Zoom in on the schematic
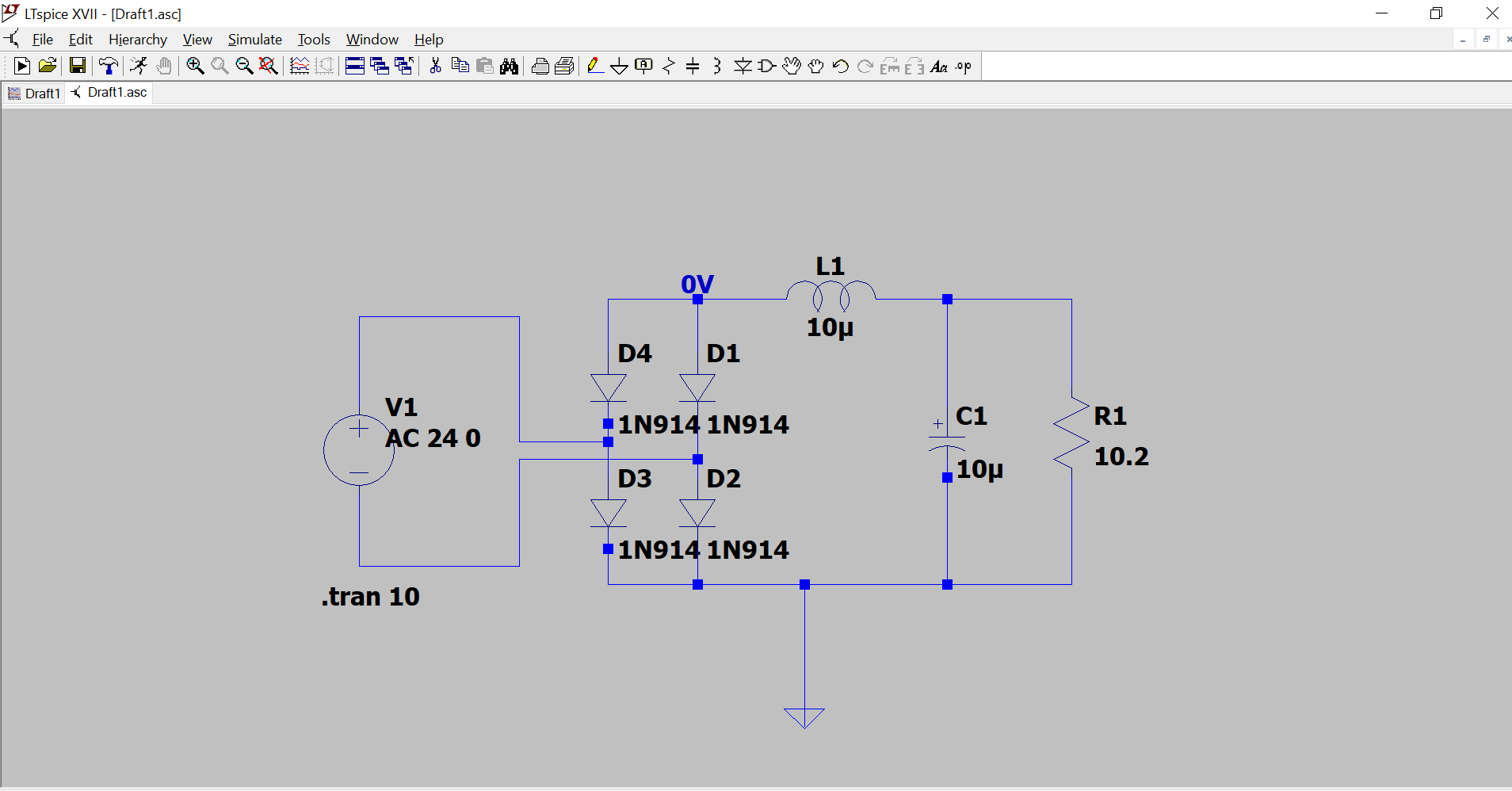This screenshot has width=1512, height=791. [x=195, y=66]
